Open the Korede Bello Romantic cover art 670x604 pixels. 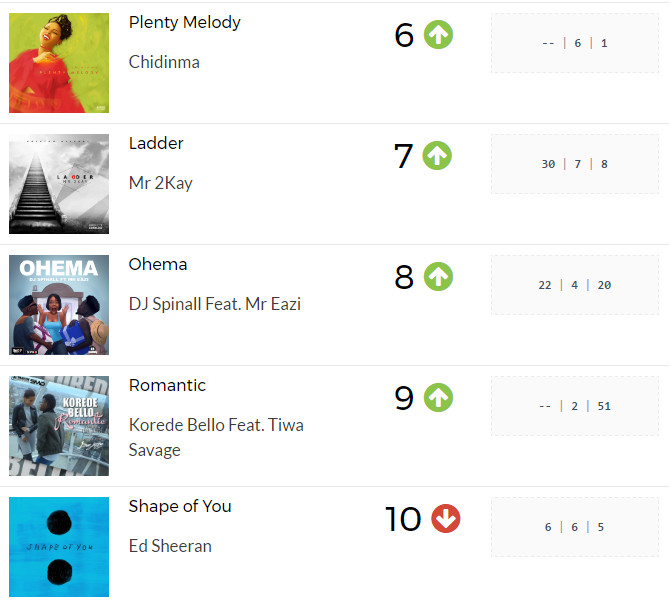tap(59, 426)
